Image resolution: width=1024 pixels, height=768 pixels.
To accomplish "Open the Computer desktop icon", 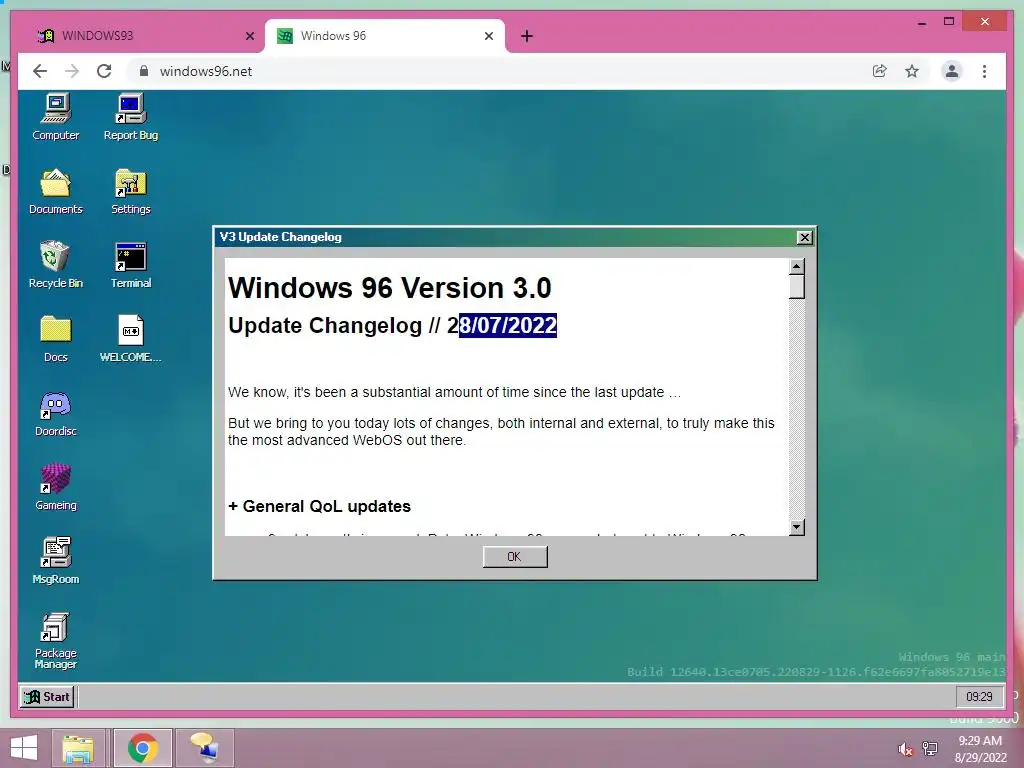I will click(x=56, y=118).
